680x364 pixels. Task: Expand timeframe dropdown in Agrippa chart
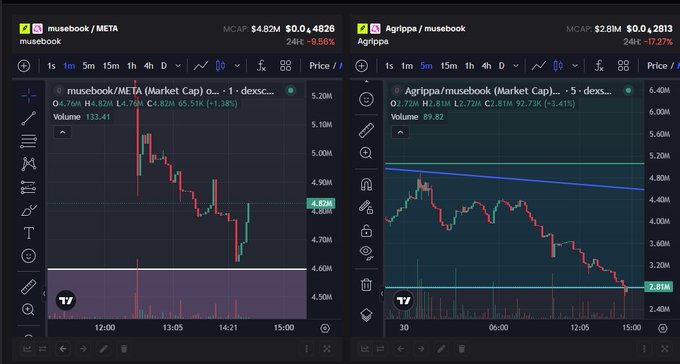(516, 66)
